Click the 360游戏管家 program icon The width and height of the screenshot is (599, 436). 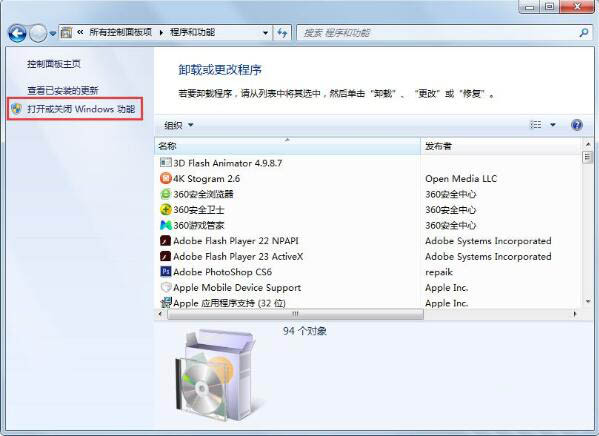[x=166, y=225]
